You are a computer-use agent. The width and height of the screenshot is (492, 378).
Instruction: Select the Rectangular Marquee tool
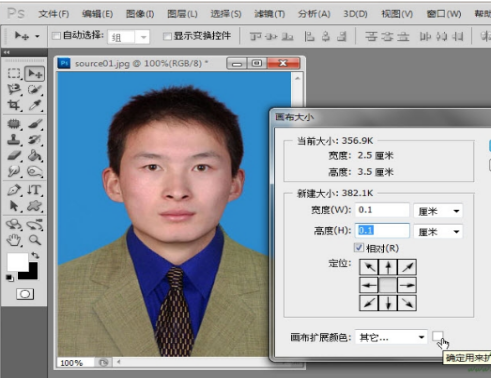pyautogui.click(x=14, y=73)
